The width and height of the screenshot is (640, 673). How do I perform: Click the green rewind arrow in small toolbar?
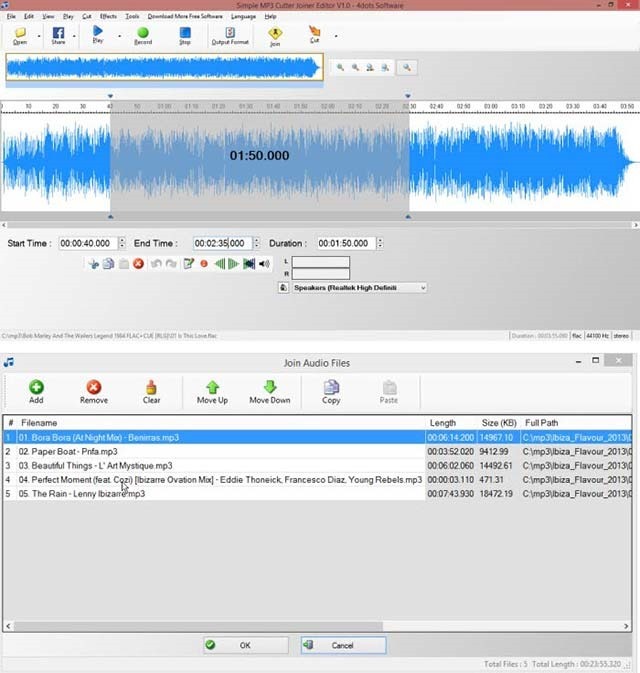point(220,264)
